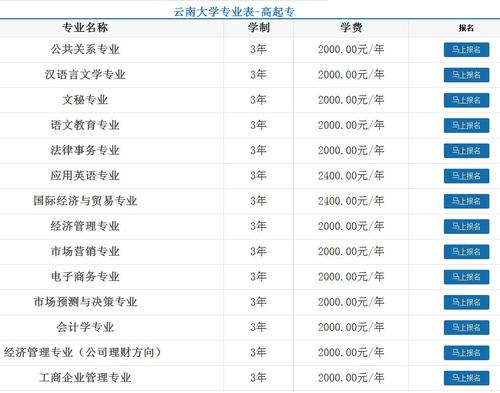Select the 国际经济与贸易专业 major name
Screen dimensions: 500x393
[x=85, y=201]
